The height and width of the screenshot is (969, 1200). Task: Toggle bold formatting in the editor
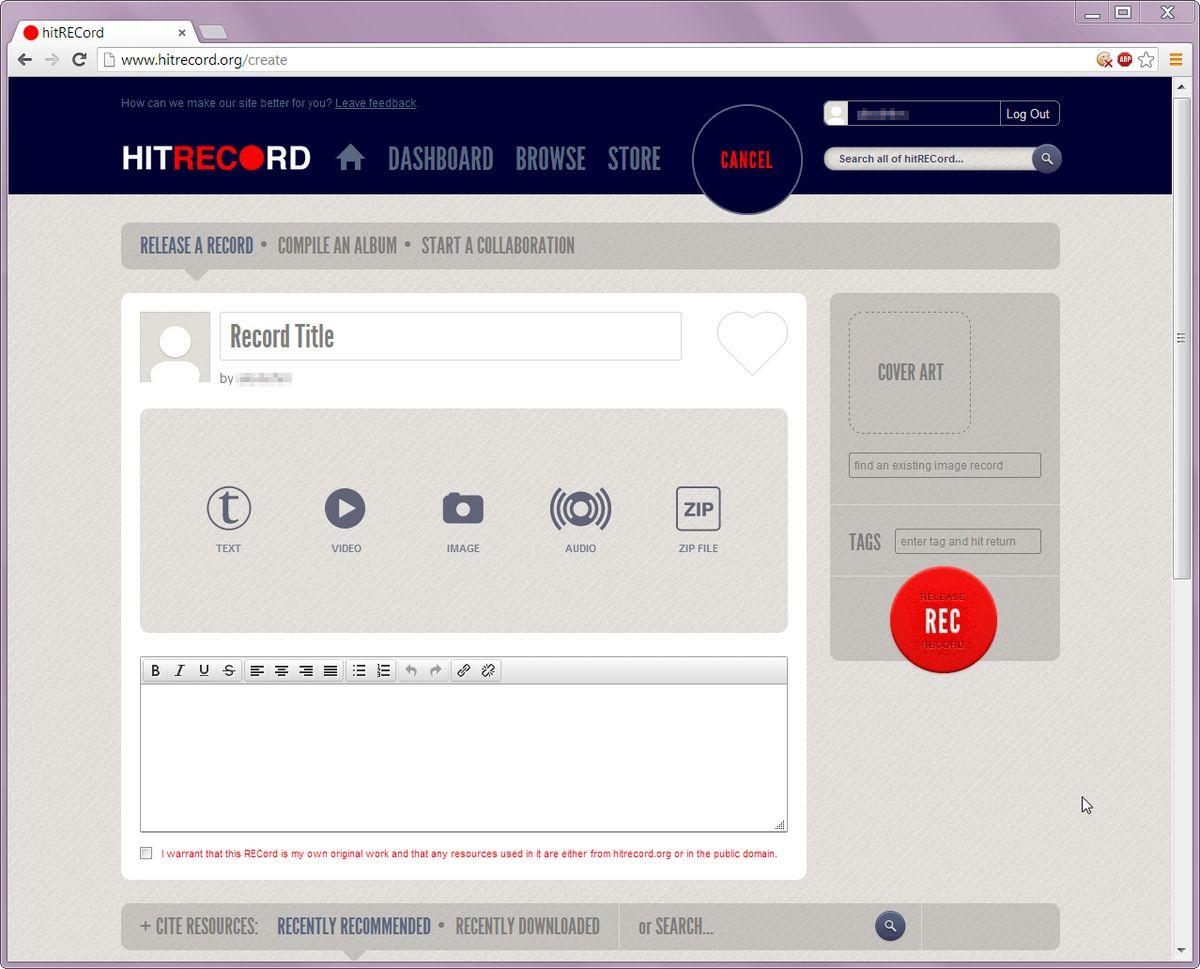click(155, 670)
